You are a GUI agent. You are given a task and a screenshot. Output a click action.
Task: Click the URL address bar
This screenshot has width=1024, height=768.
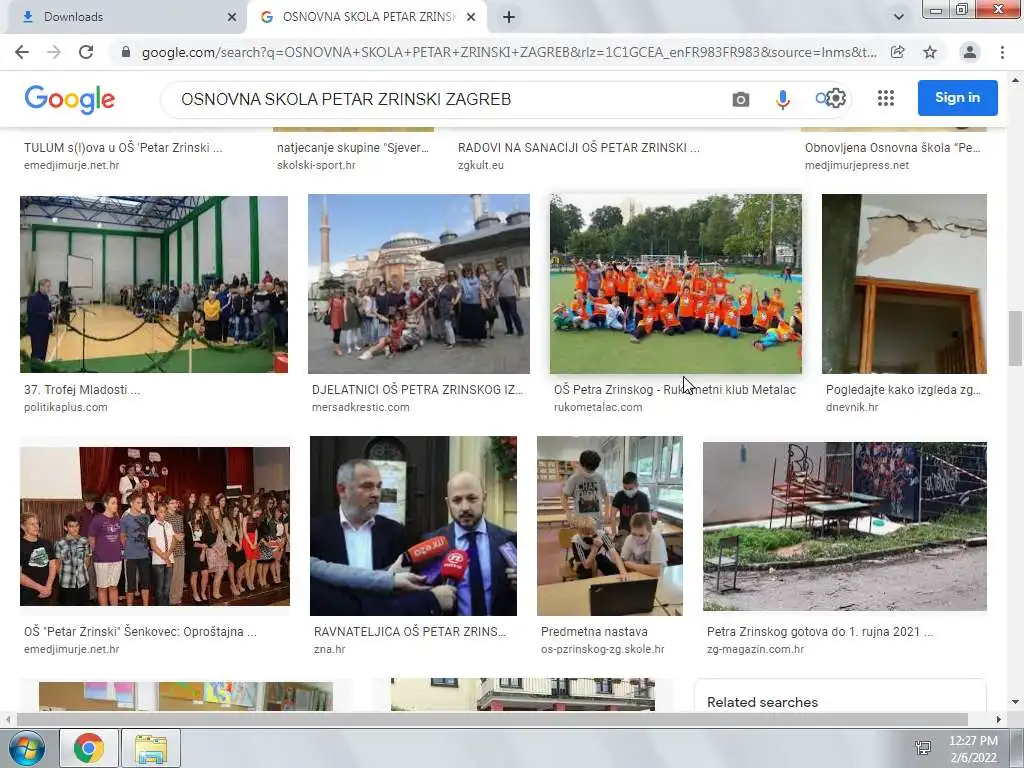(x=509, y=52)
